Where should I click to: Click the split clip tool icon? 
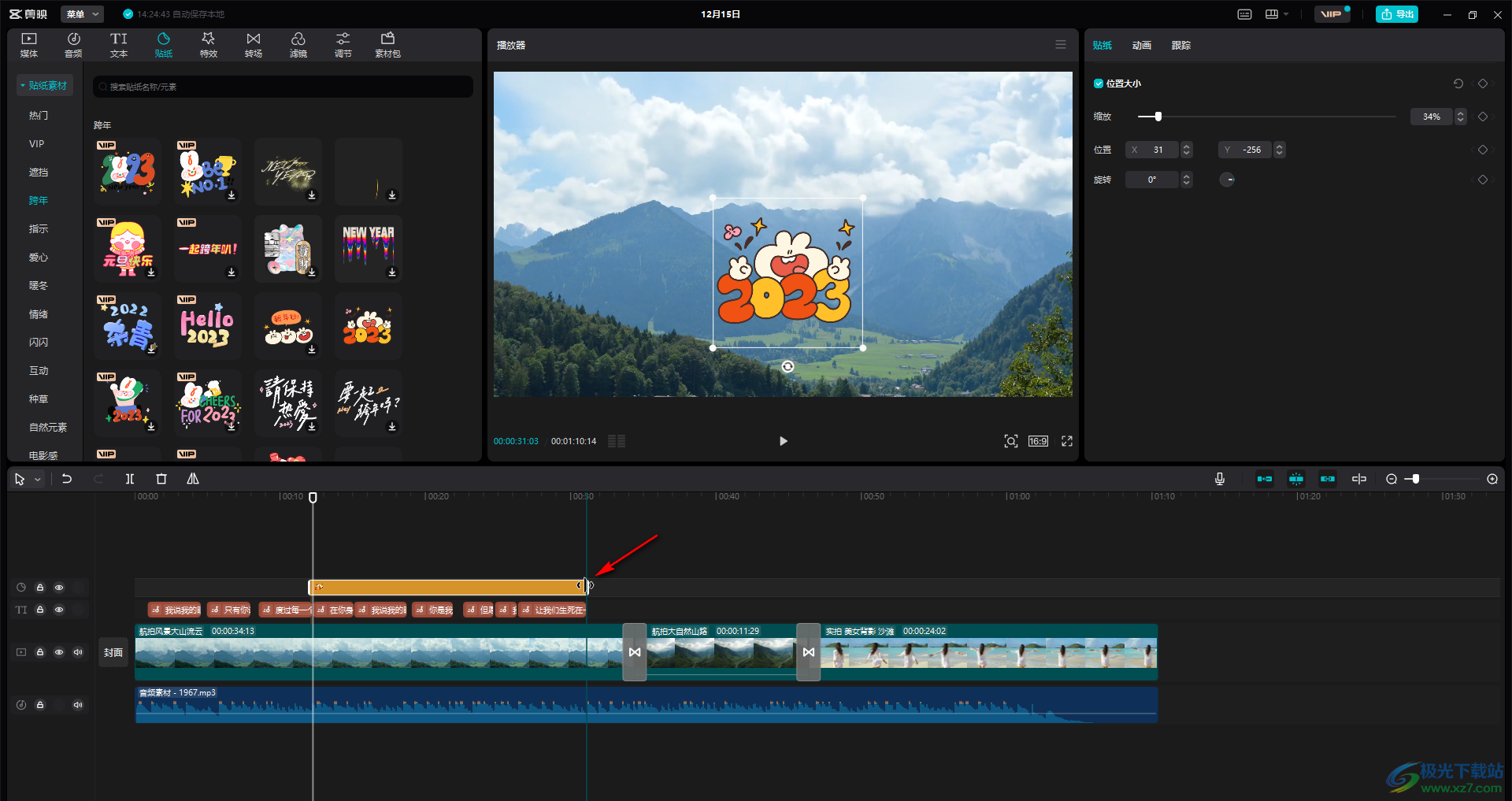130,479
